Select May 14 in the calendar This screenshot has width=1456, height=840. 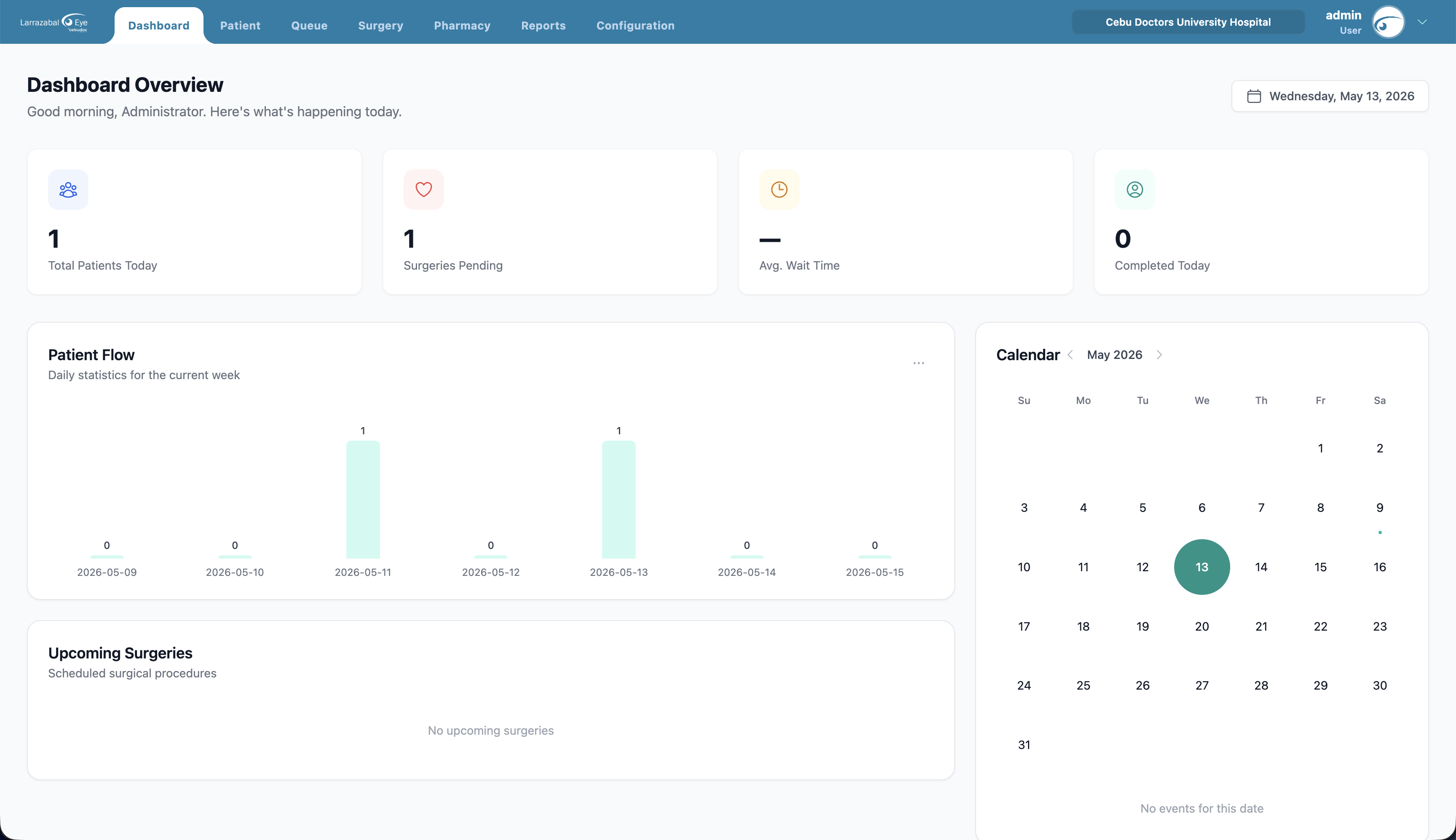pos(1261,567)
